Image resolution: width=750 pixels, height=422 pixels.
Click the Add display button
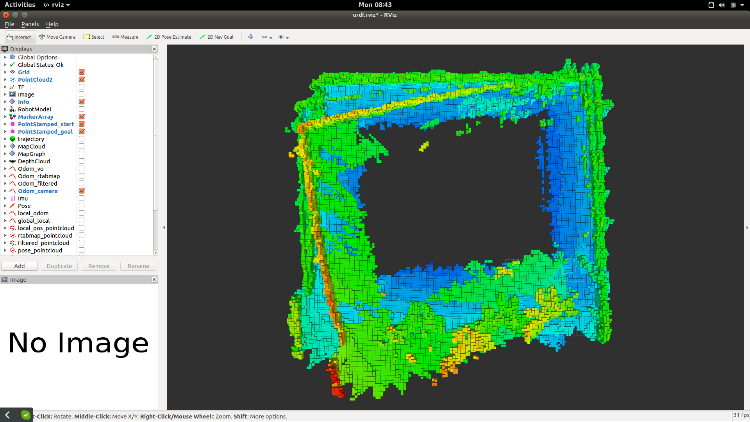pyautogui.click(x=19, y=266)
